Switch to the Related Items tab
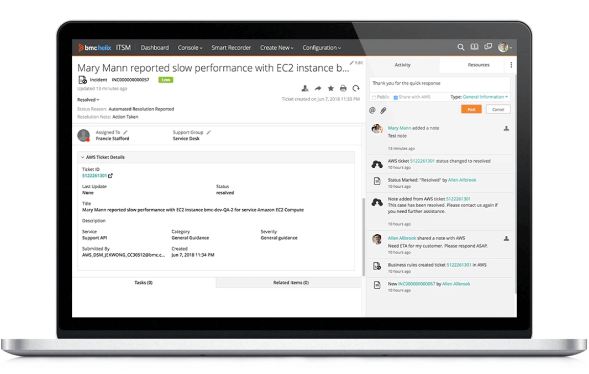 tap(291, 282)
